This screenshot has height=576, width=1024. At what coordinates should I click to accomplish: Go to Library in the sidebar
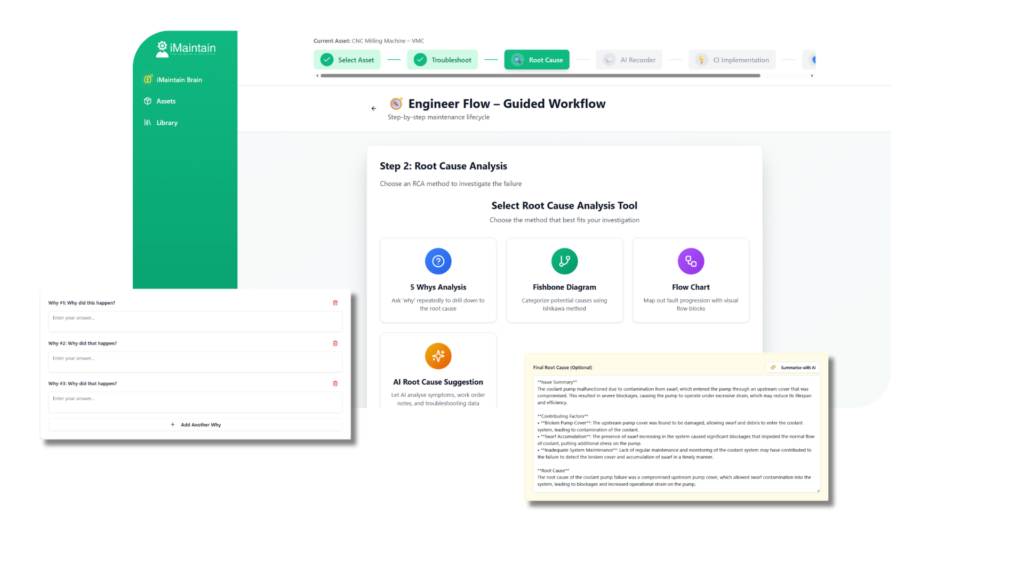pyautogui.click(x=166, y=122)
